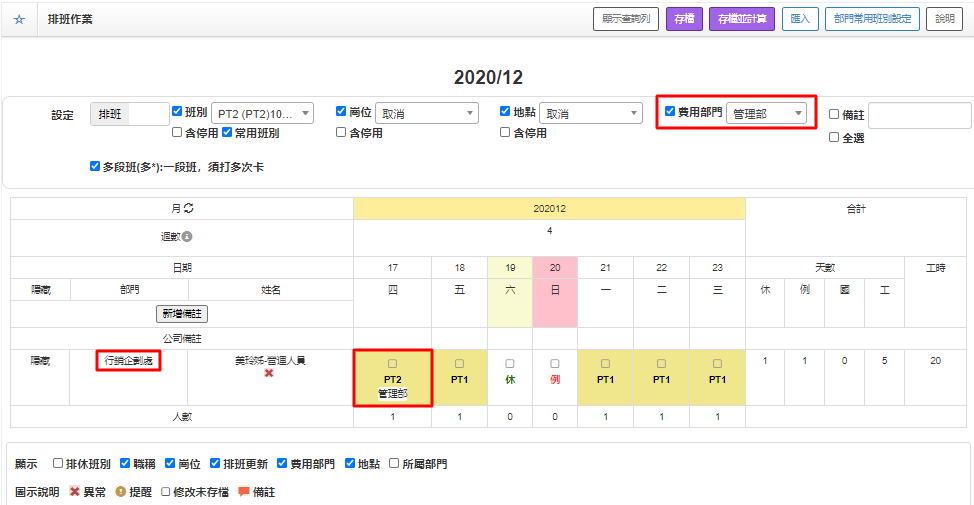Check the day 18 PT1 shift checkbox
974x505 pixels.
coord(460,364)
